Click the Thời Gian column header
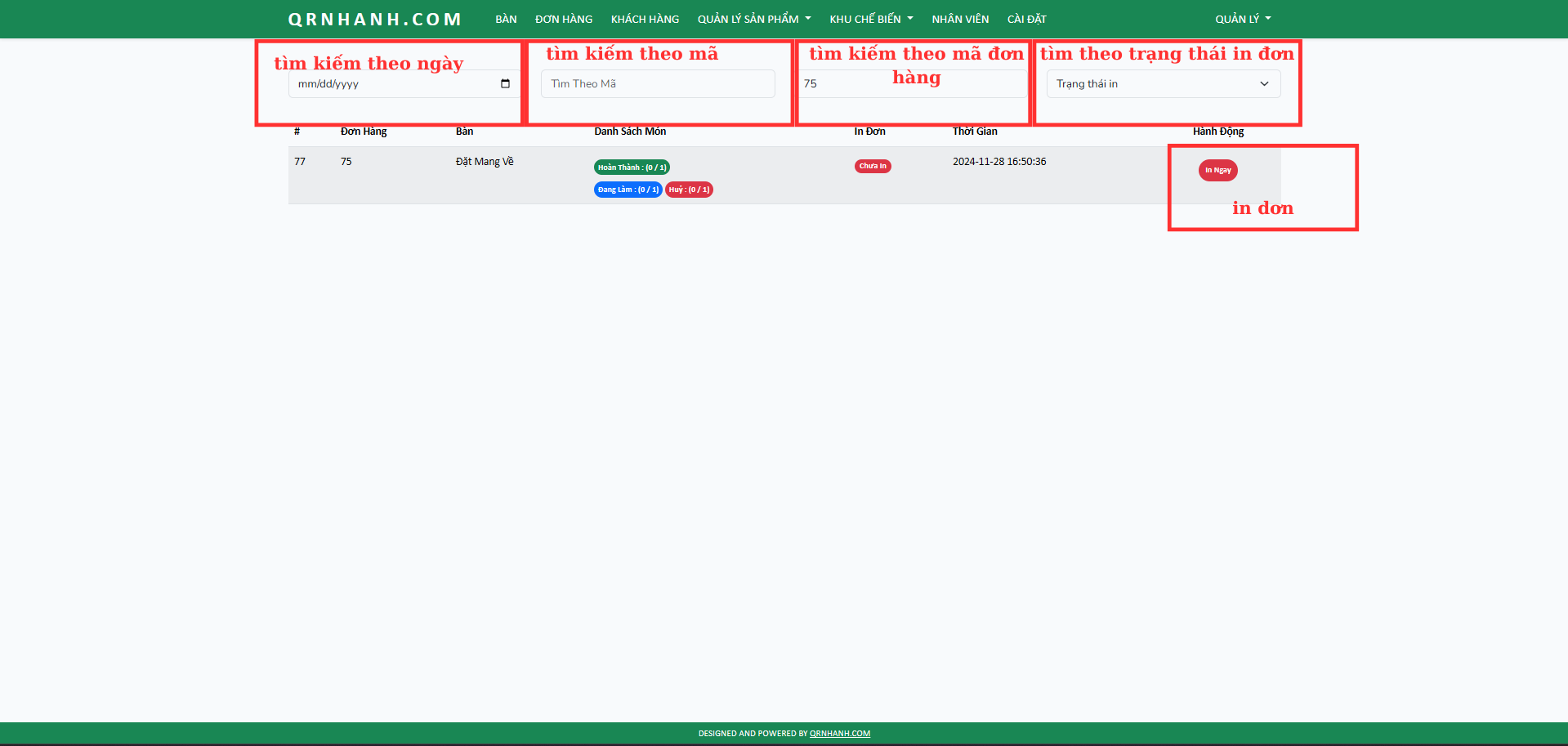 click(x=975, y=132)
